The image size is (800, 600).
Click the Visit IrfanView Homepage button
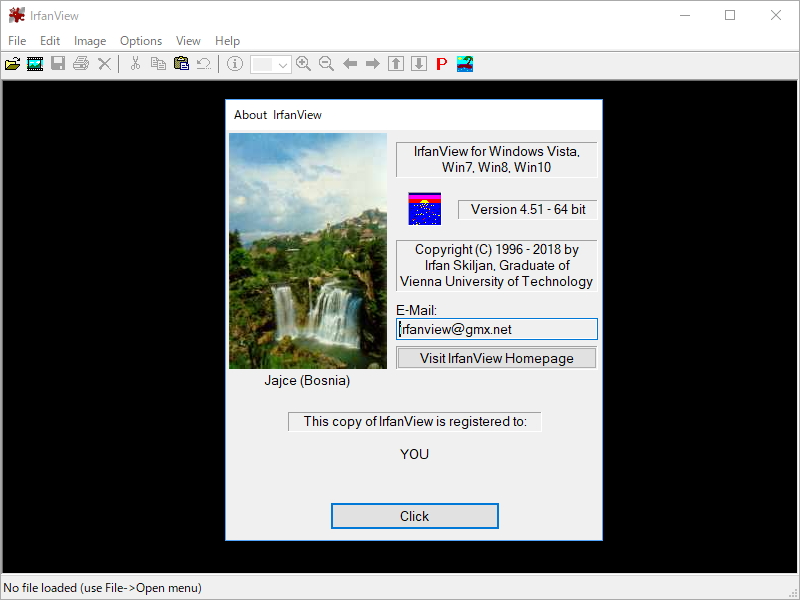pos(496,357)
